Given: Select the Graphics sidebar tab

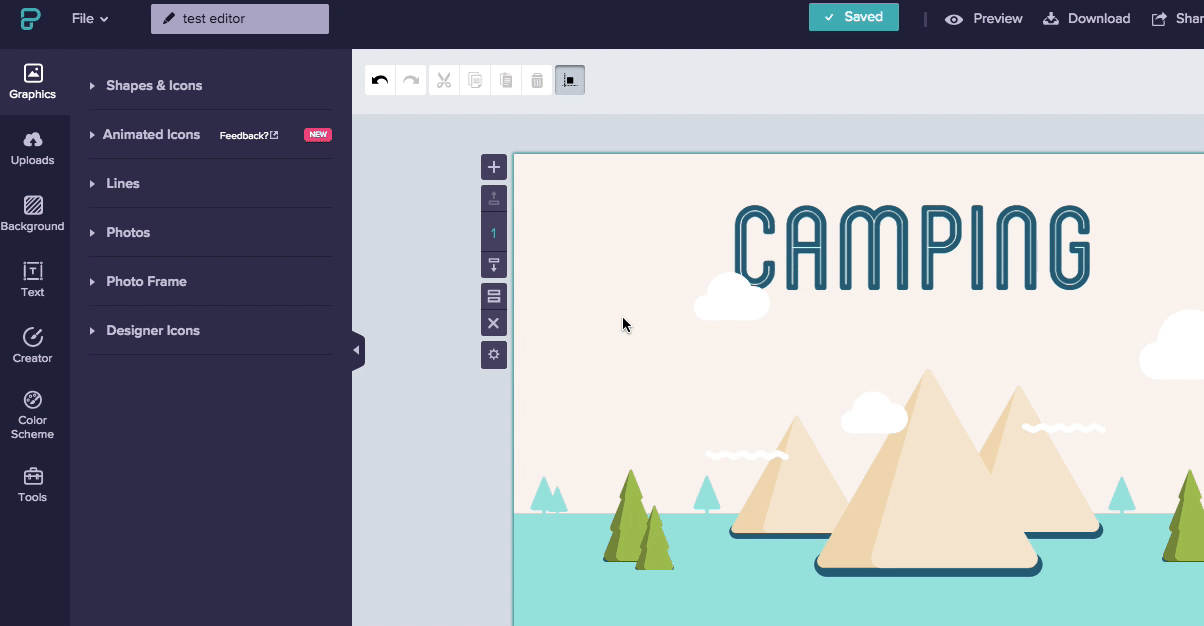Looking at the screenshot, I should point(33,82).
